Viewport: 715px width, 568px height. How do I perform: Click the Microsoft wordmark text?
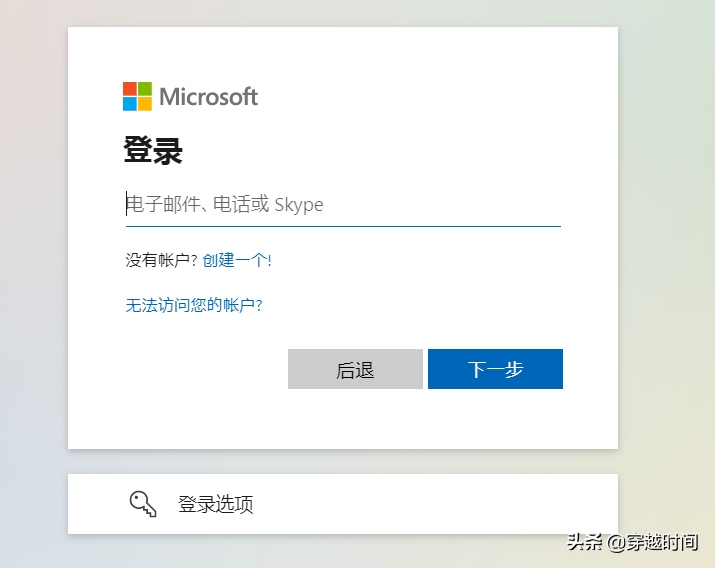coord(208,97)
